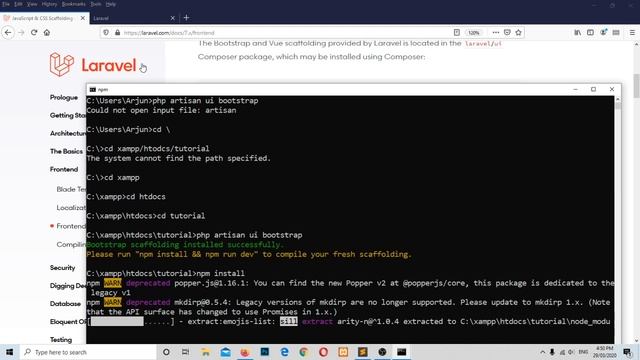
Task: Expand the Getting Started docs section
Action: (68, 115)
